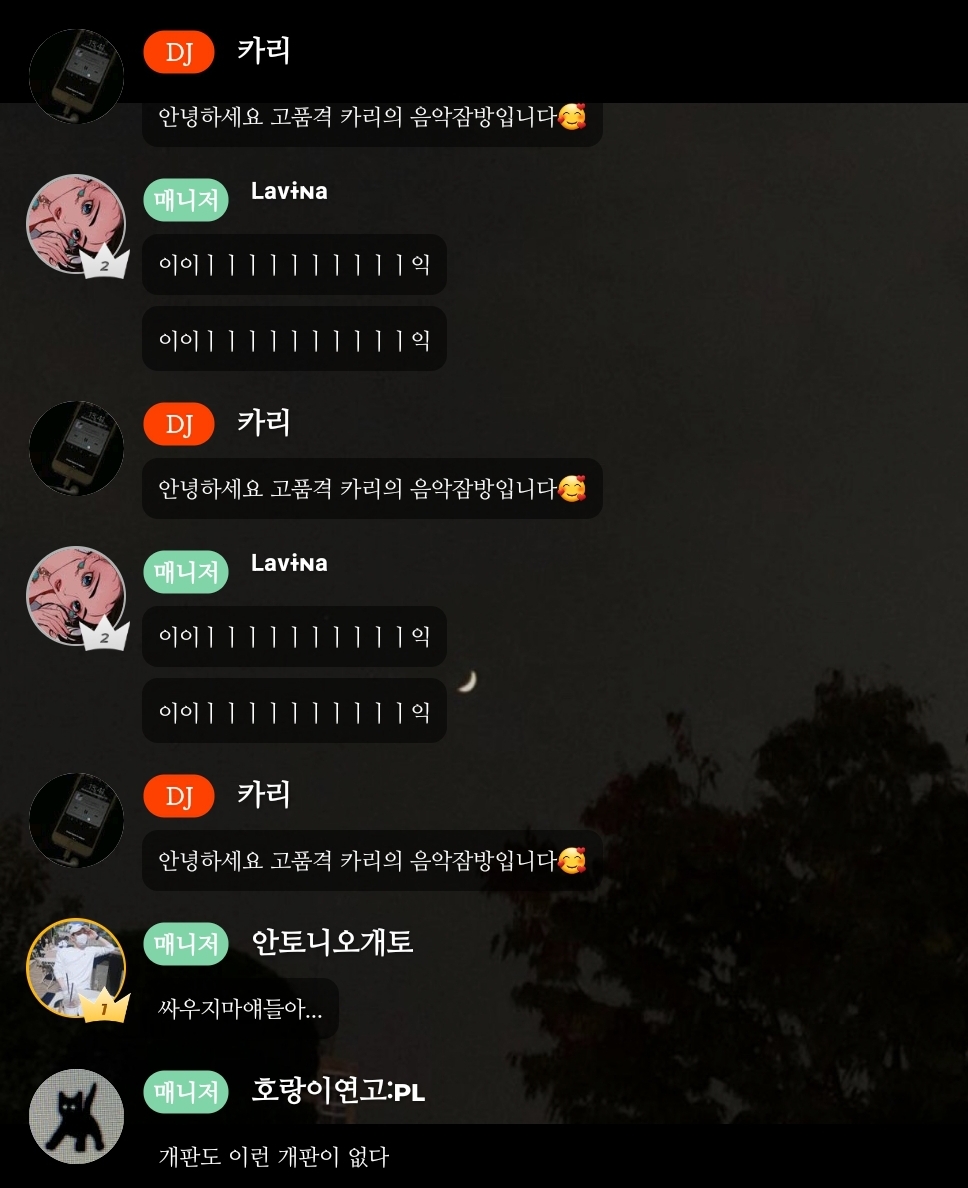
Task: Tap the smiling hearts emoji in last greeting
Action: pyautogui.click(x=572, y=861)
